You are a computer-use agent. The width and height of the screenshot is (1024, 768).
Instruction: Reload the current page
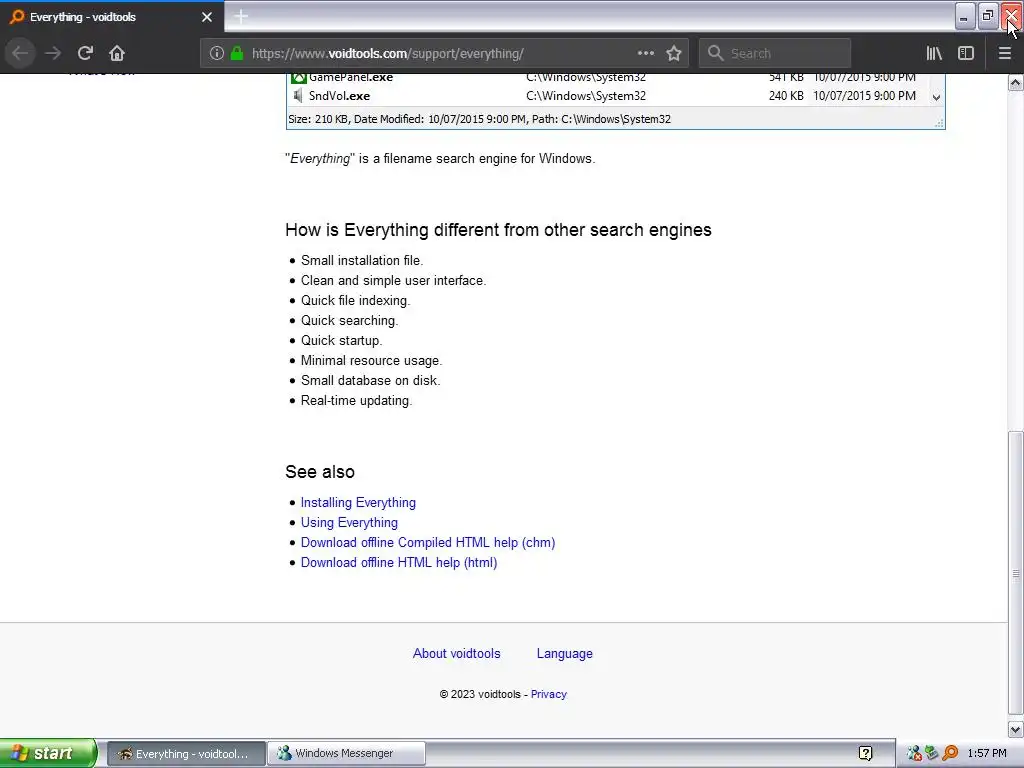coord(85,53)
